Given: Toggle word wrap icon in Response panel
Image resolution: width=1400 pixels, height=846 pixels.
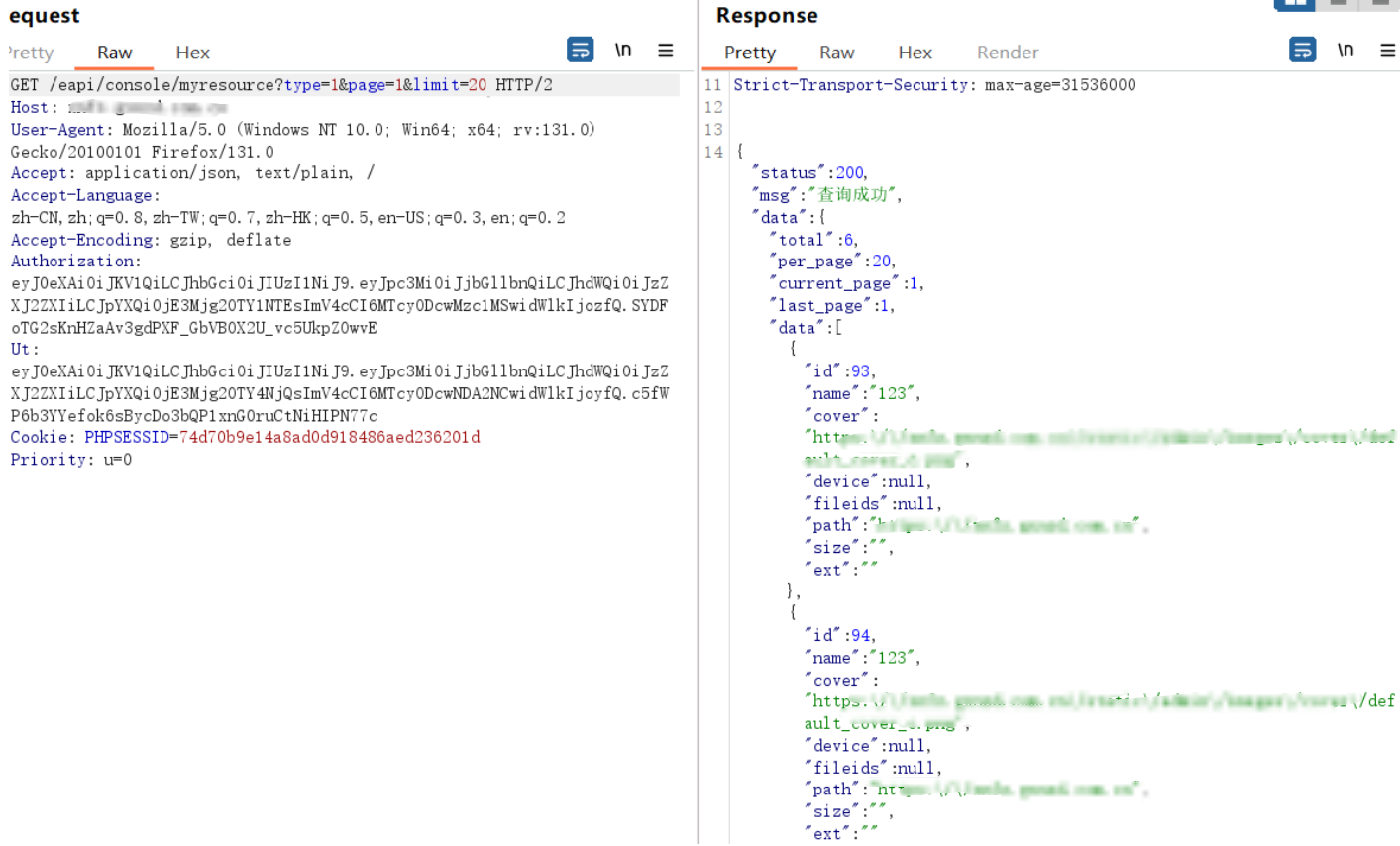Looking at the screenshot, I should pos(1303,50).
